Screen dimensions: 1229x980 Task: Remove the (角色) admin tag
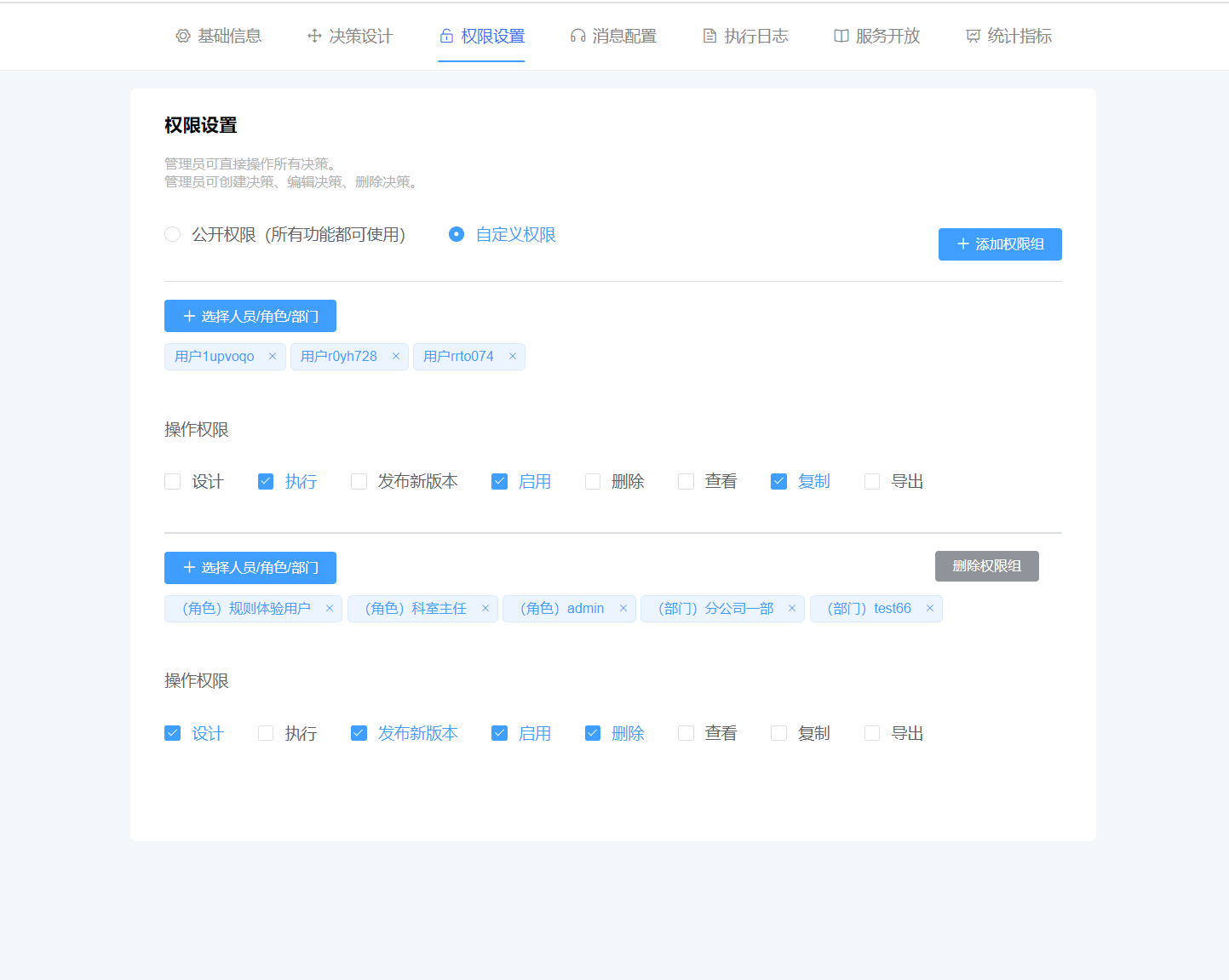[623, 608]
